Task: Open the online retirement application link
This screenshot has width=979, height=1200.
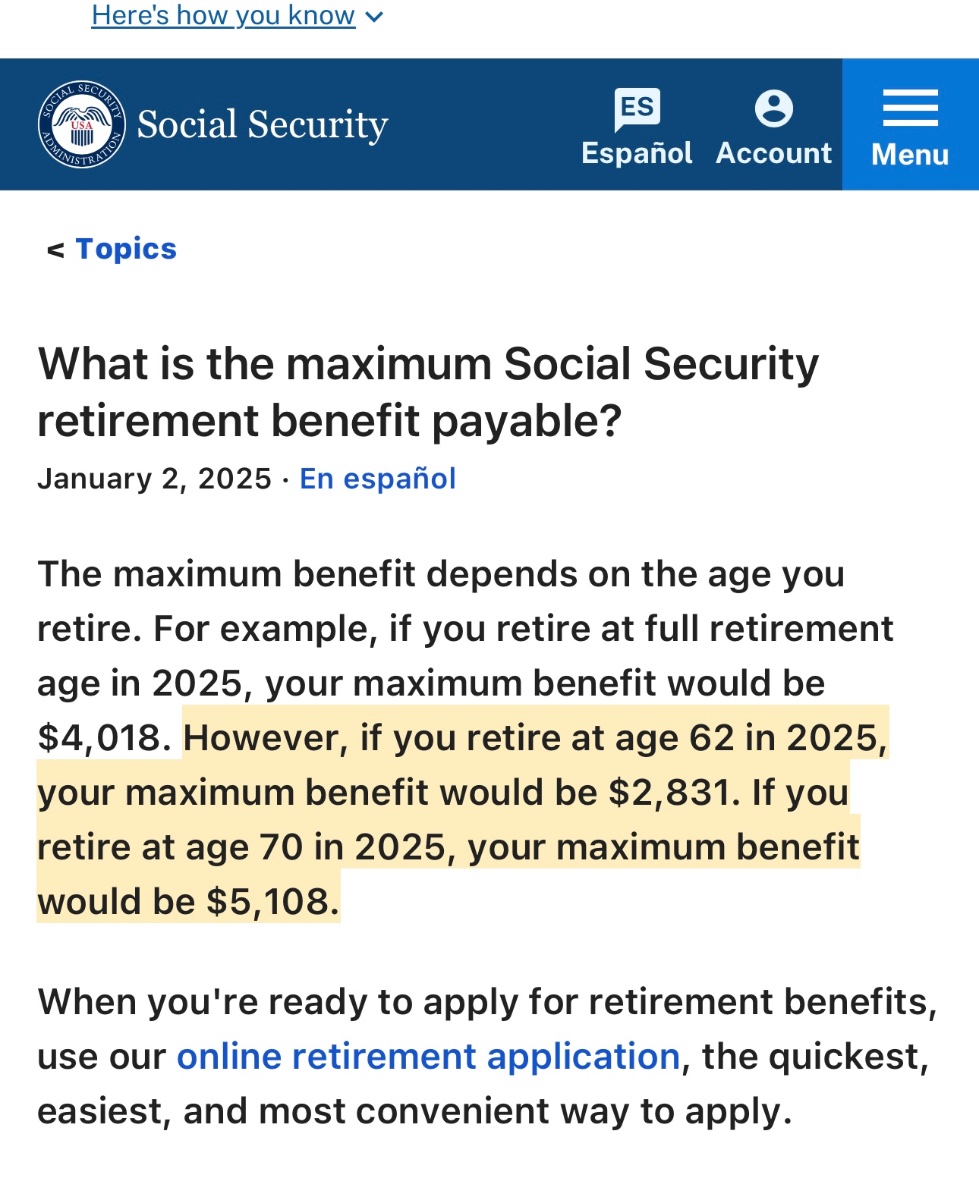Action: pyautogui.click(x=428, y=1056)
